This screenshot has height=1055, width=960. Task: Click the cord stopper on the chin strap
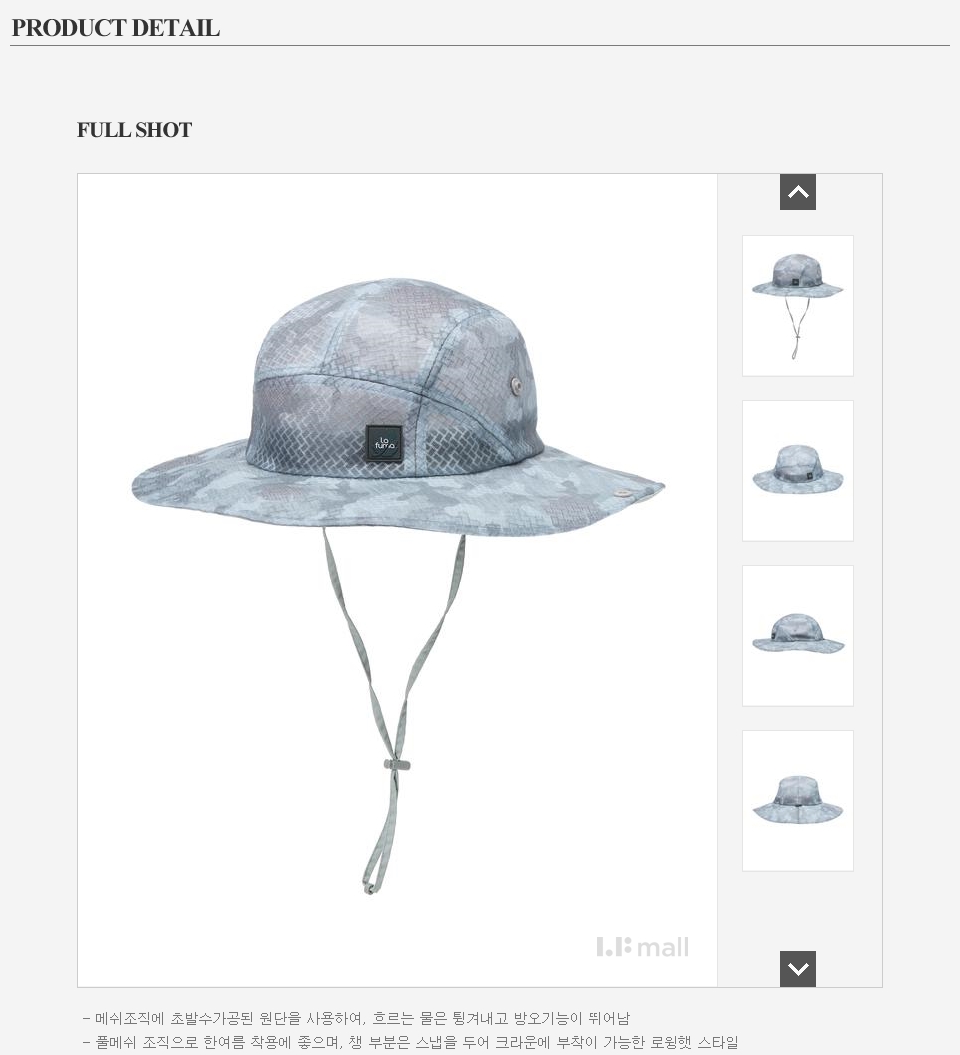click(397, 764)
